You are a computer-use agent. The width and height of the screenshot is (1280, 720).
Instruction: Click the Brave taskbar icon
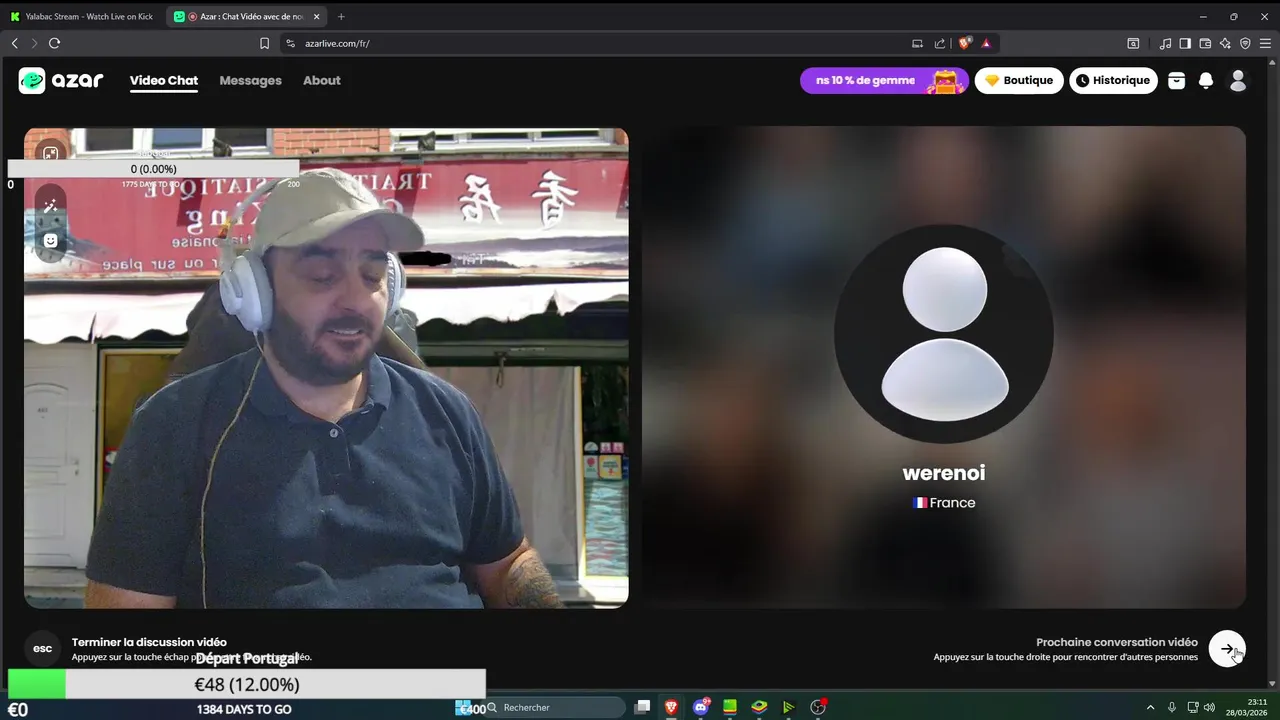pos(671,707)
